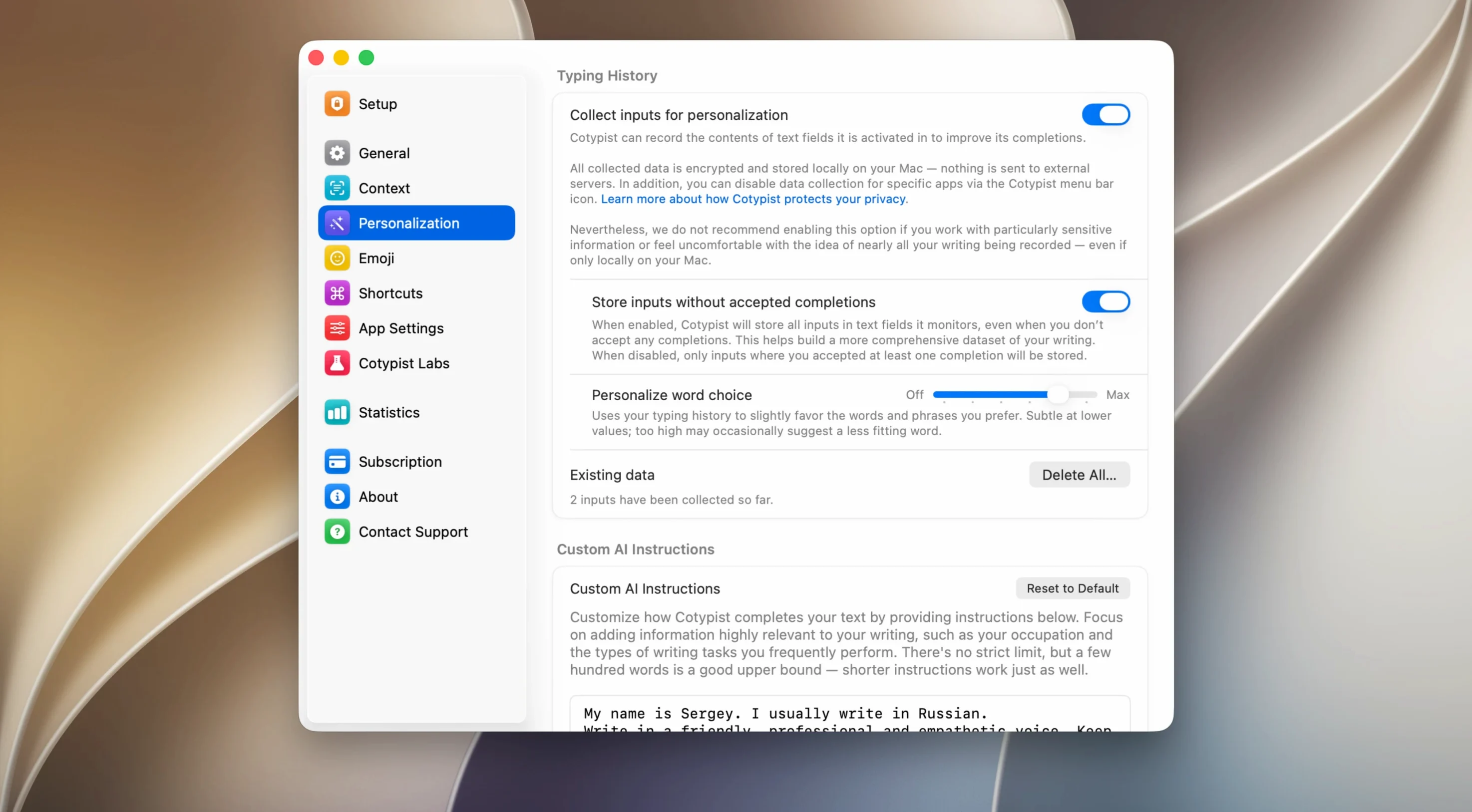
Task: Click the General gear icon
Action: coord(337,153)
